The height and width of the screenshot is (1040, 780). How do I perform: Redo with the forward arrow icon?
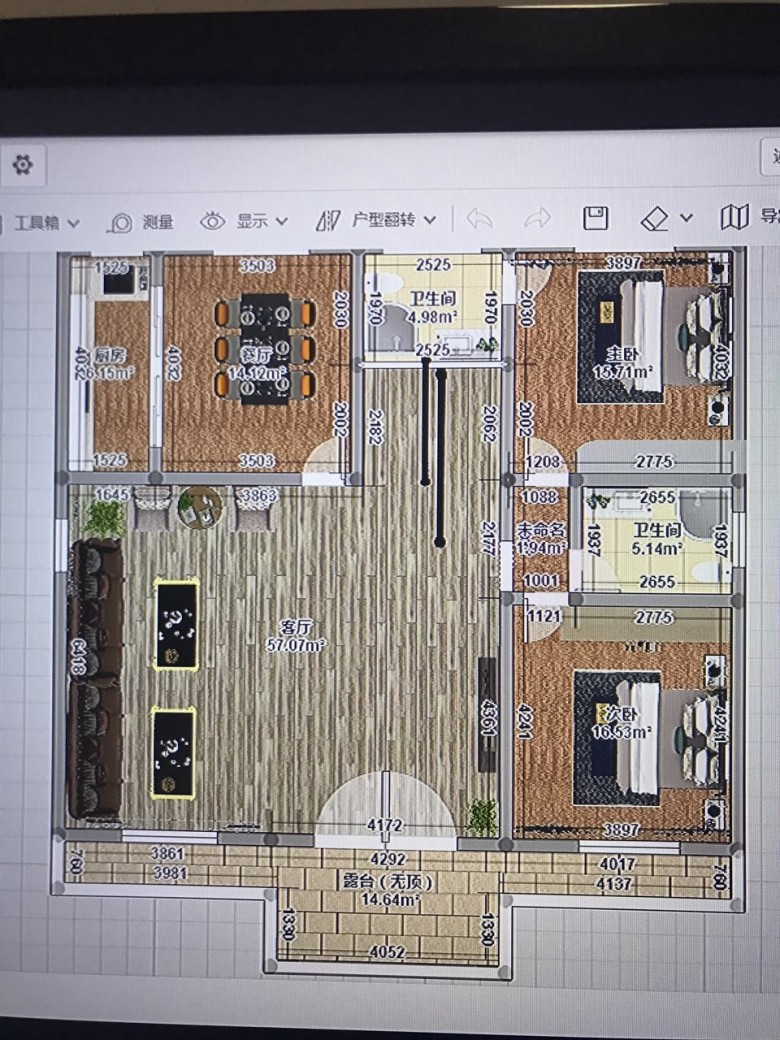click(538, 218)
